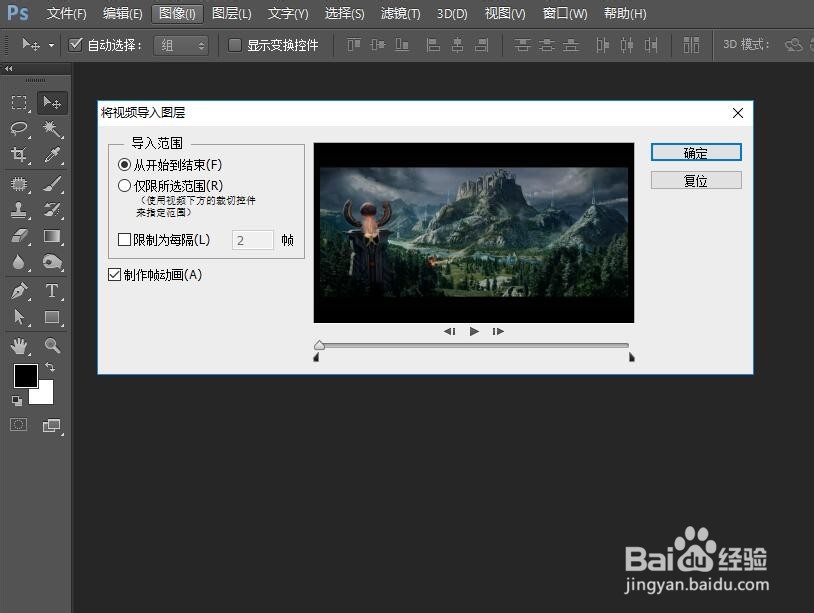Select the Crop tool
Screen dimensions: 814x613
pyautogui.click(x=19, y=155)
